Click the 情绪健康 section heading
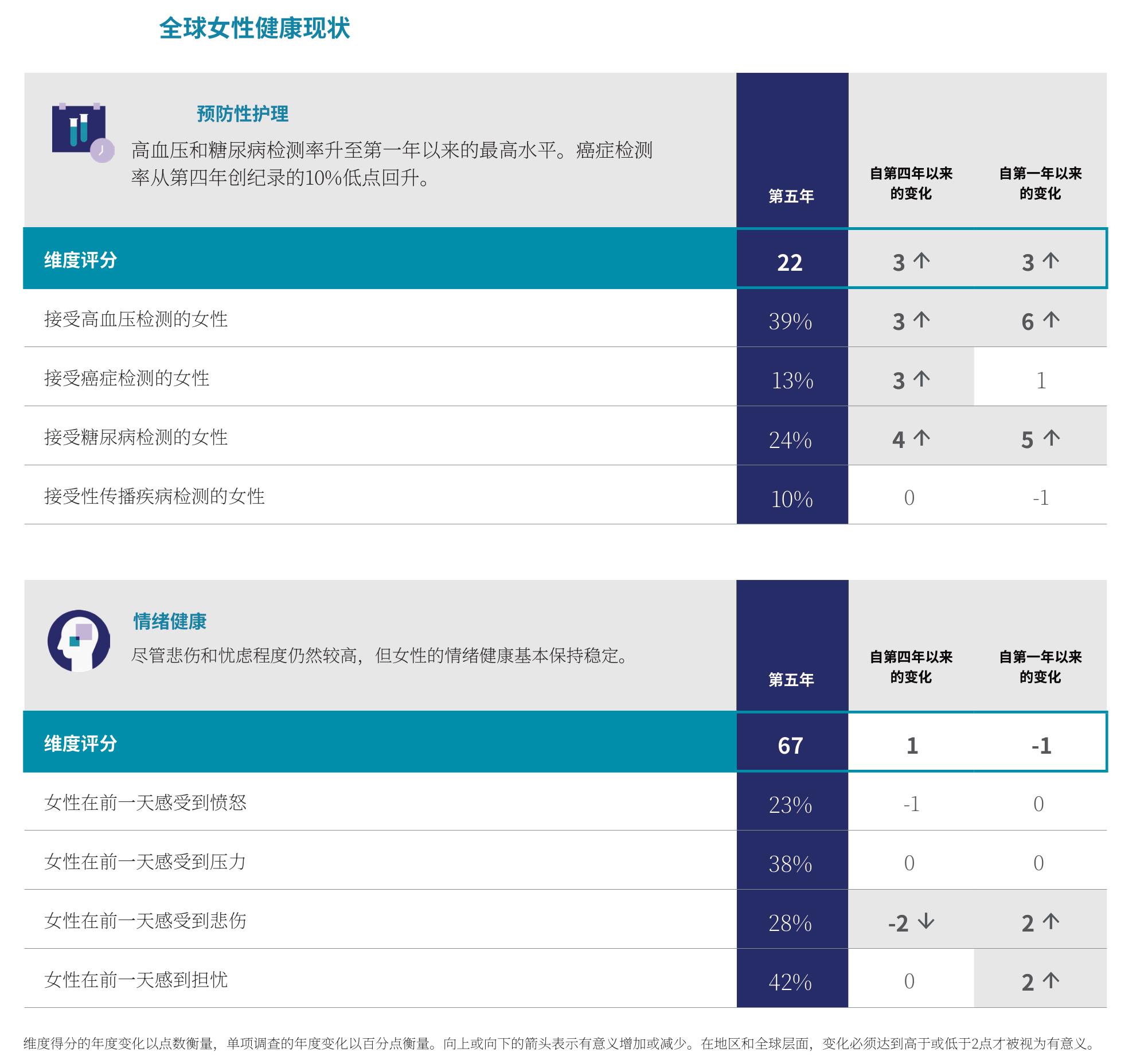The image size is (1148, 1056). [x=170, y=621]
